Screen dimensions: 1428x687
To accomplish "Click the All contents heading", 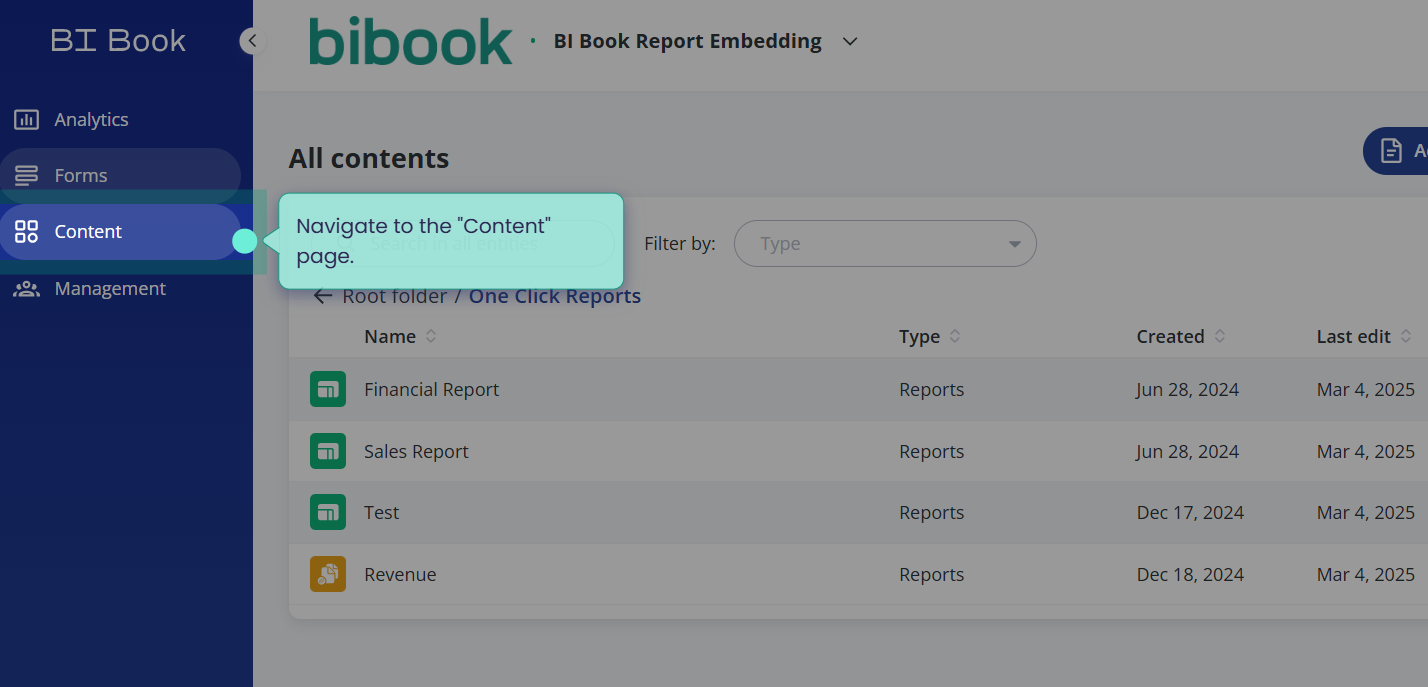I will click(x=369, y=158).
